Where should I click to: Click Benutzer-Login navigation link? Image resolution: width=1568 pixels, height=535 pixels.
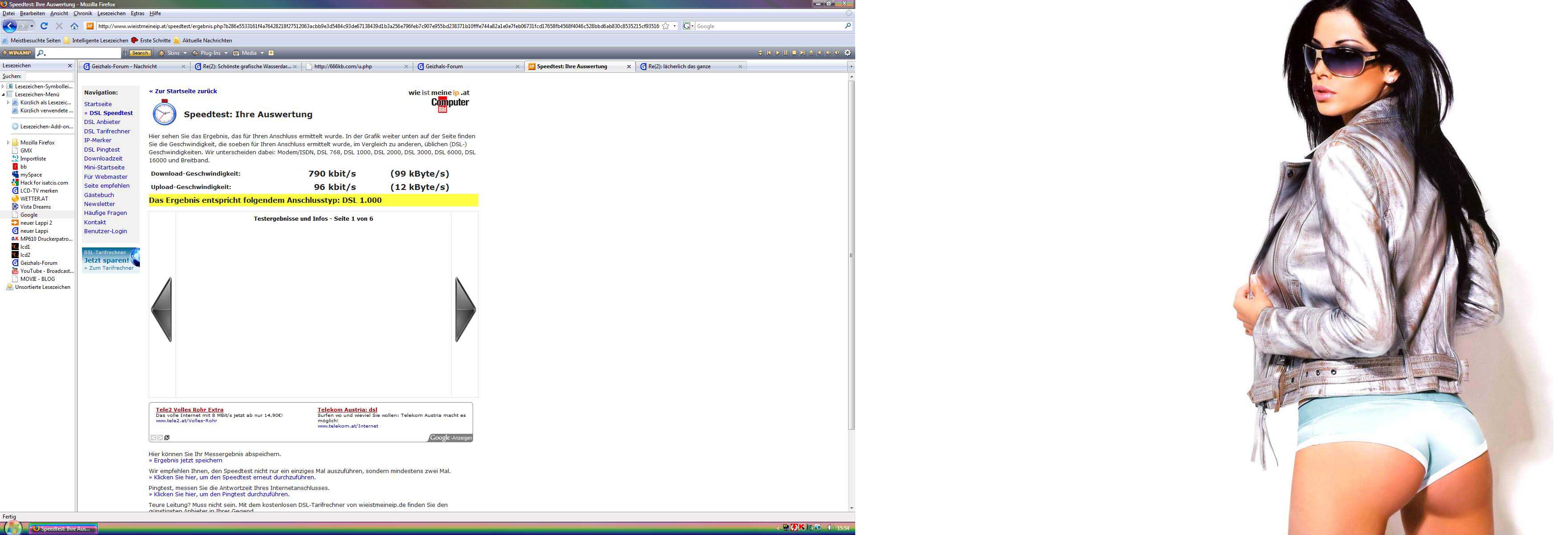105,231
